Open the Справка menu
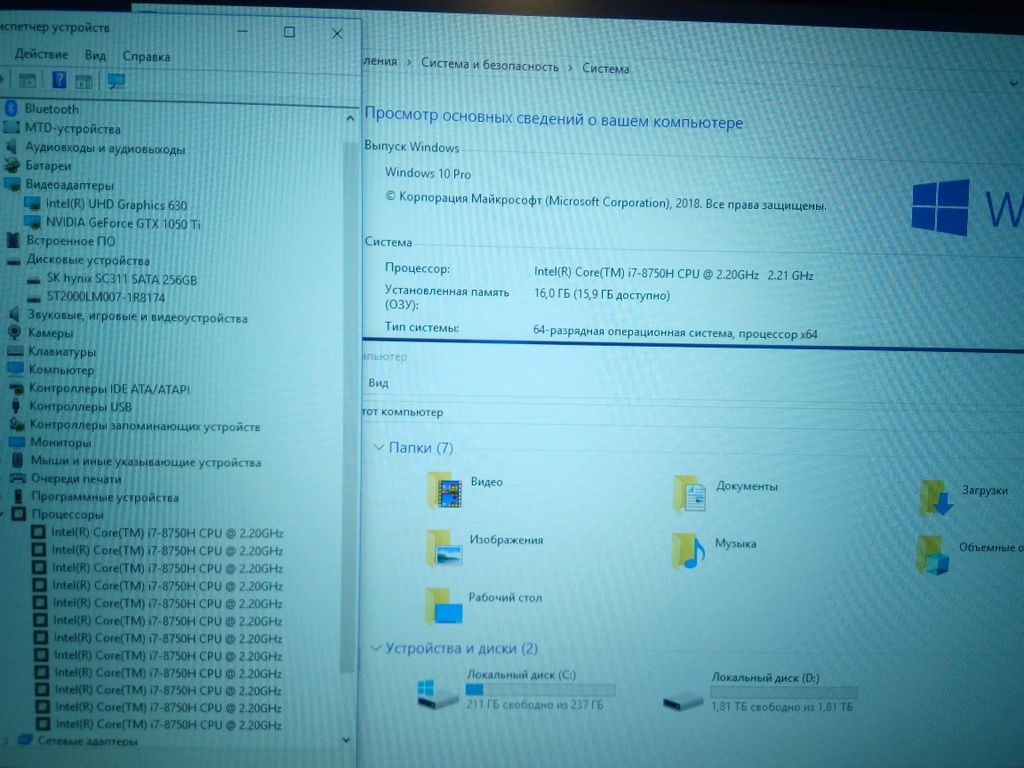Image resolution: width=1024 pixels, height=768 pixels. click(146, 57)
